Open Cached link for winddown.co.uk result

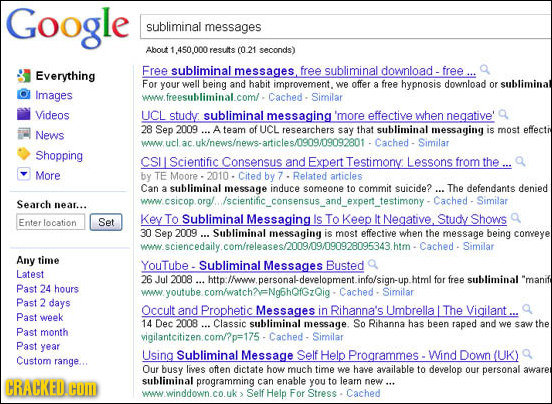pyautogui.click(x=363, y=393)
